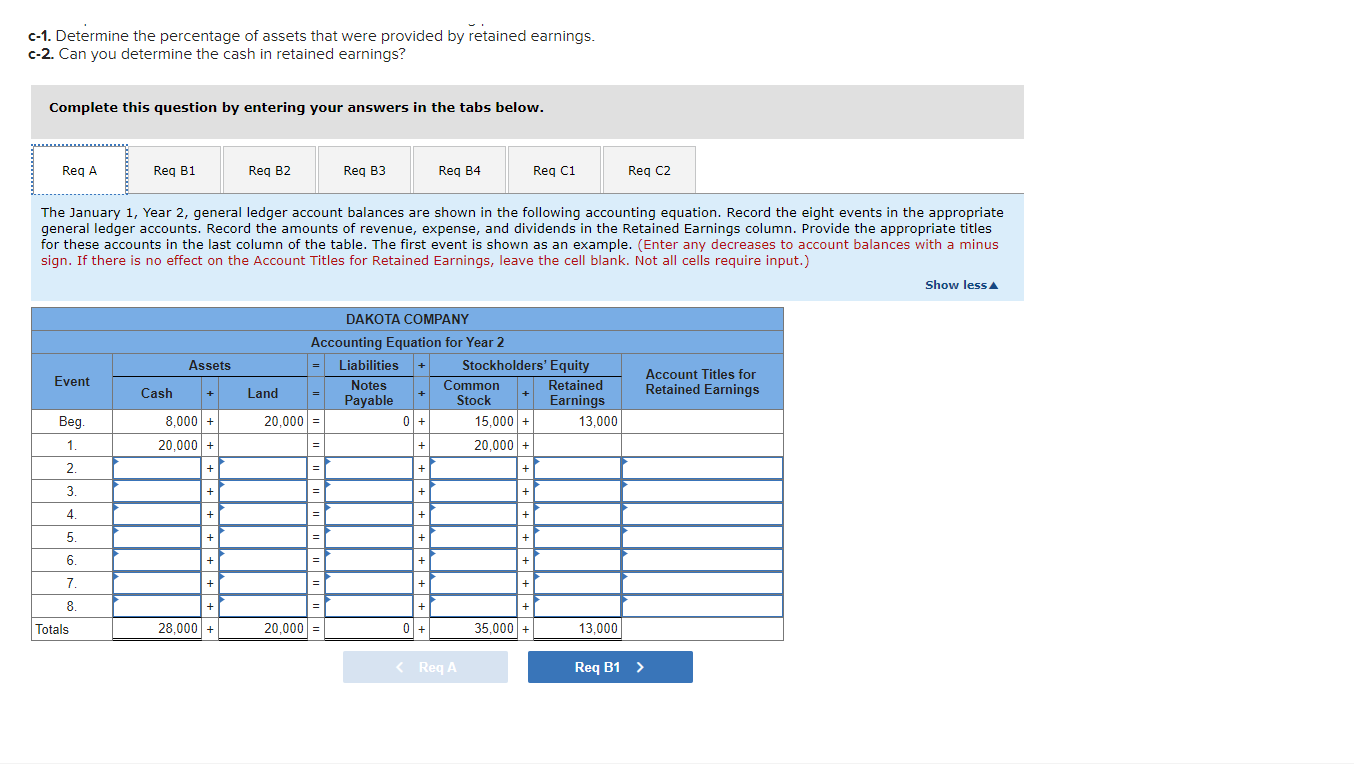1354x769 pixels.
Task: Click beginning Retained Earnings 13,000
Action: (598, 422)
